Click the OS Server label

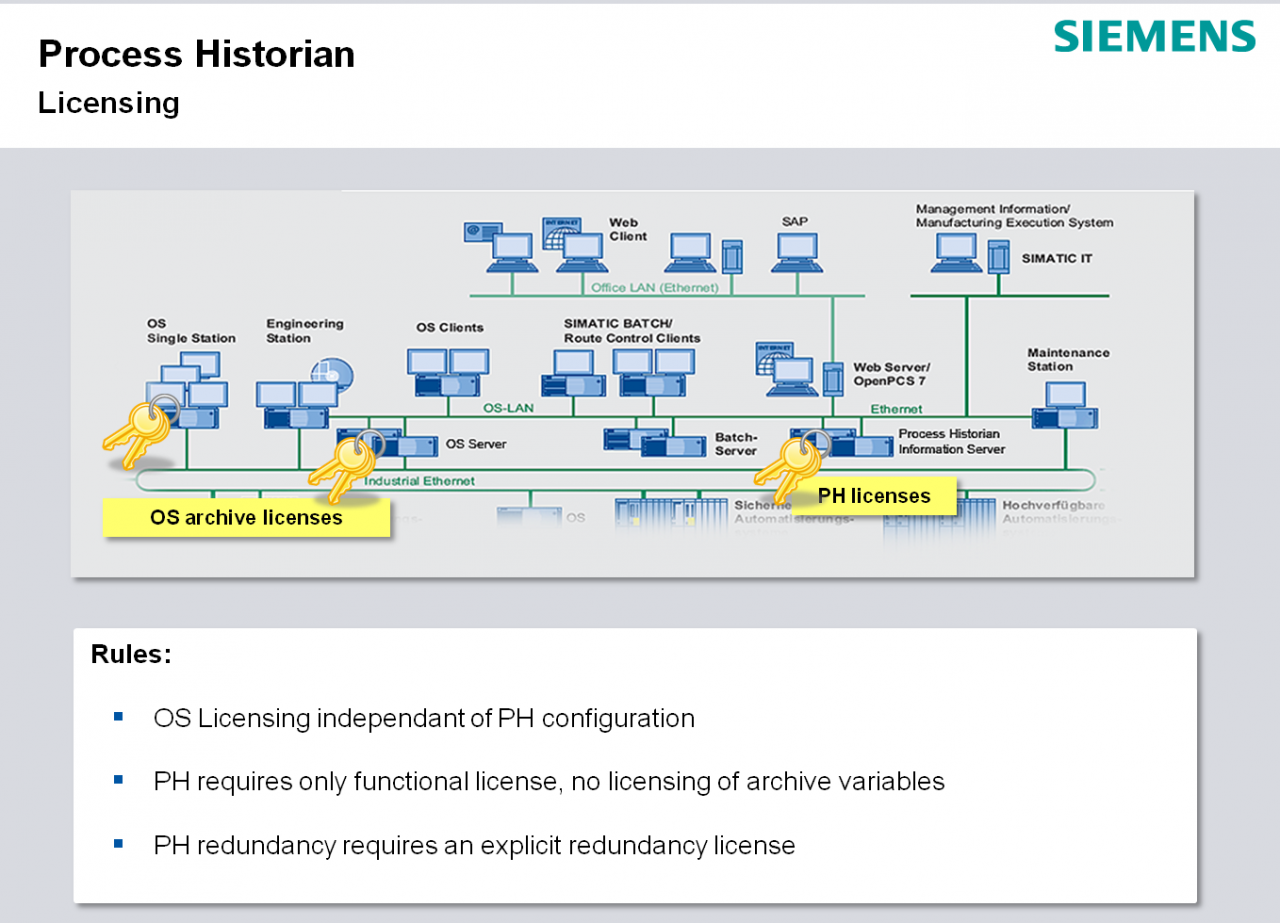(x=475, y=444)
